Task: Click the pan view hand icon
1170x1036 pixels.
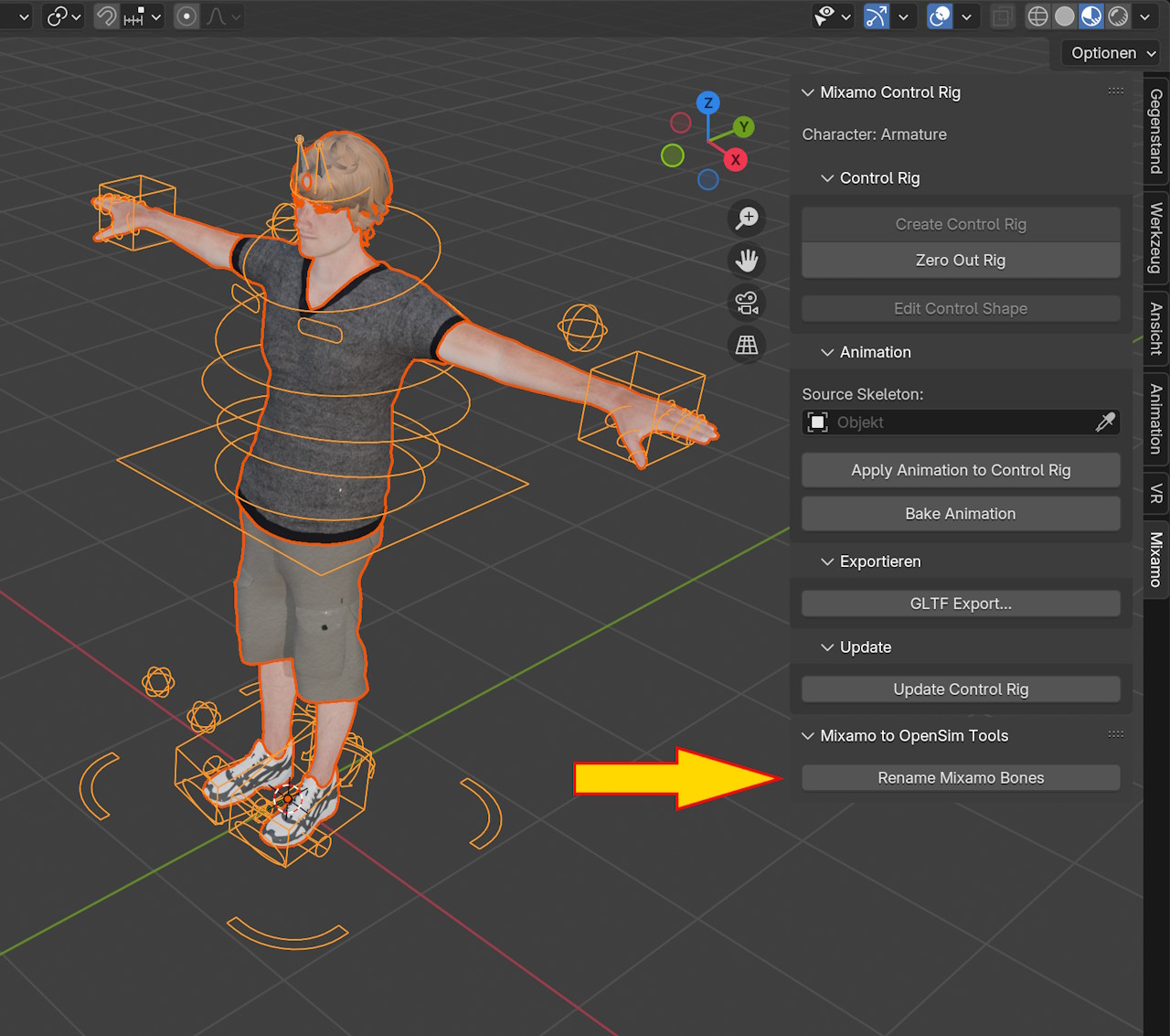Action: click(x=747, y=261)
